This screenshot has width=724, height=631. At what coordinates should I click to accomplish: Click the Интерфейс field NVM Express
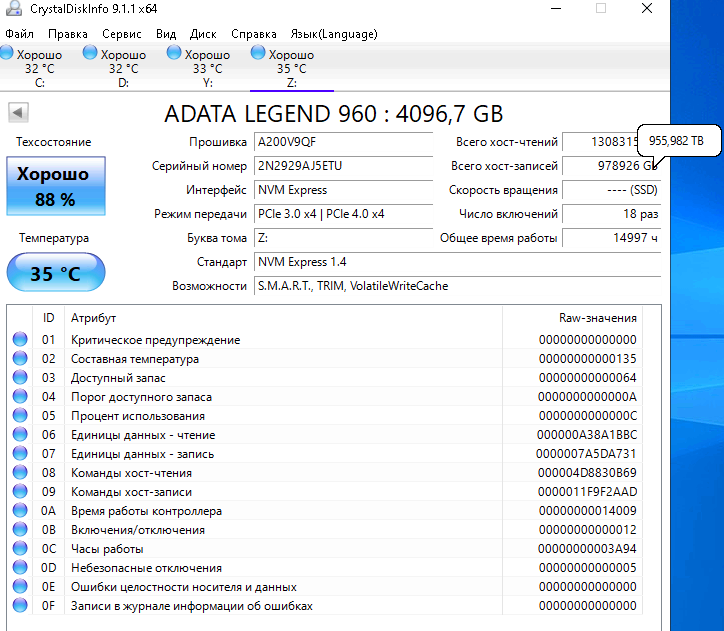coord(344,190)
